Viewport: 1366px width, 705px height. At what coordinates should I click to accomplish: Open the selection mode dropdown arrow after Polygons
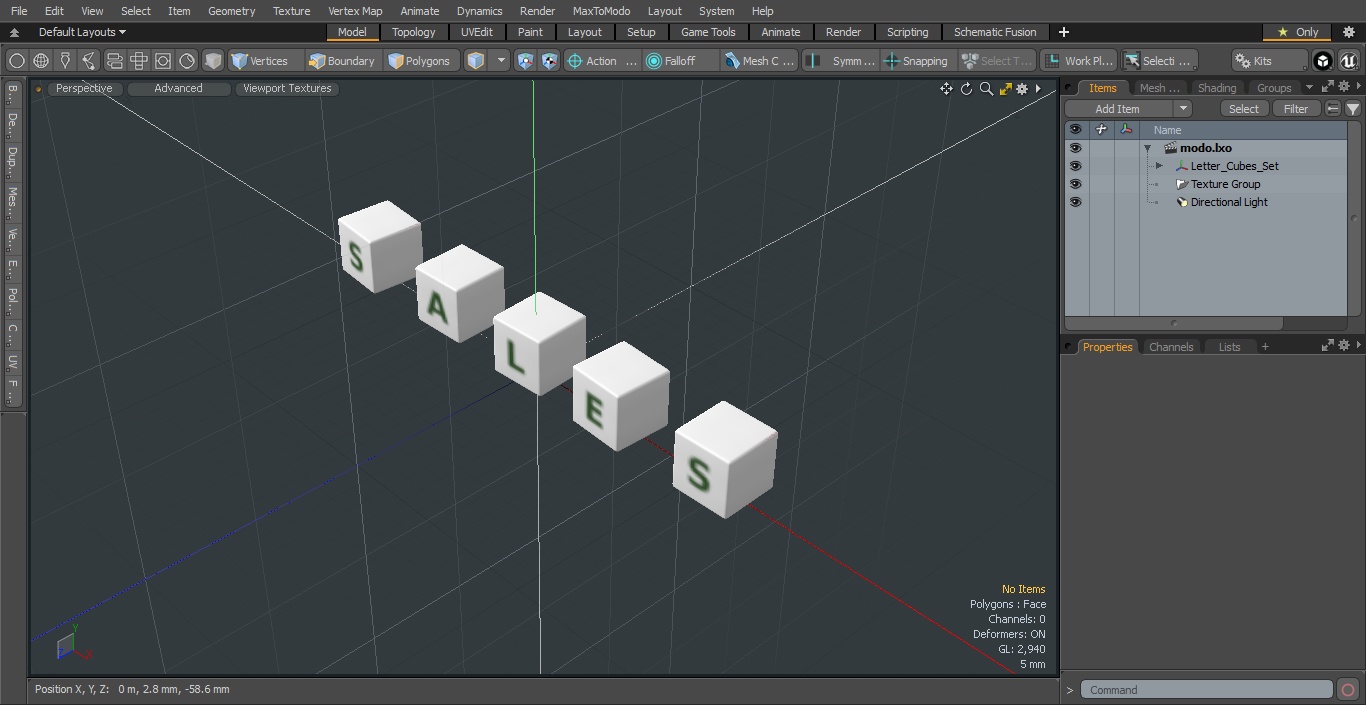502,61
